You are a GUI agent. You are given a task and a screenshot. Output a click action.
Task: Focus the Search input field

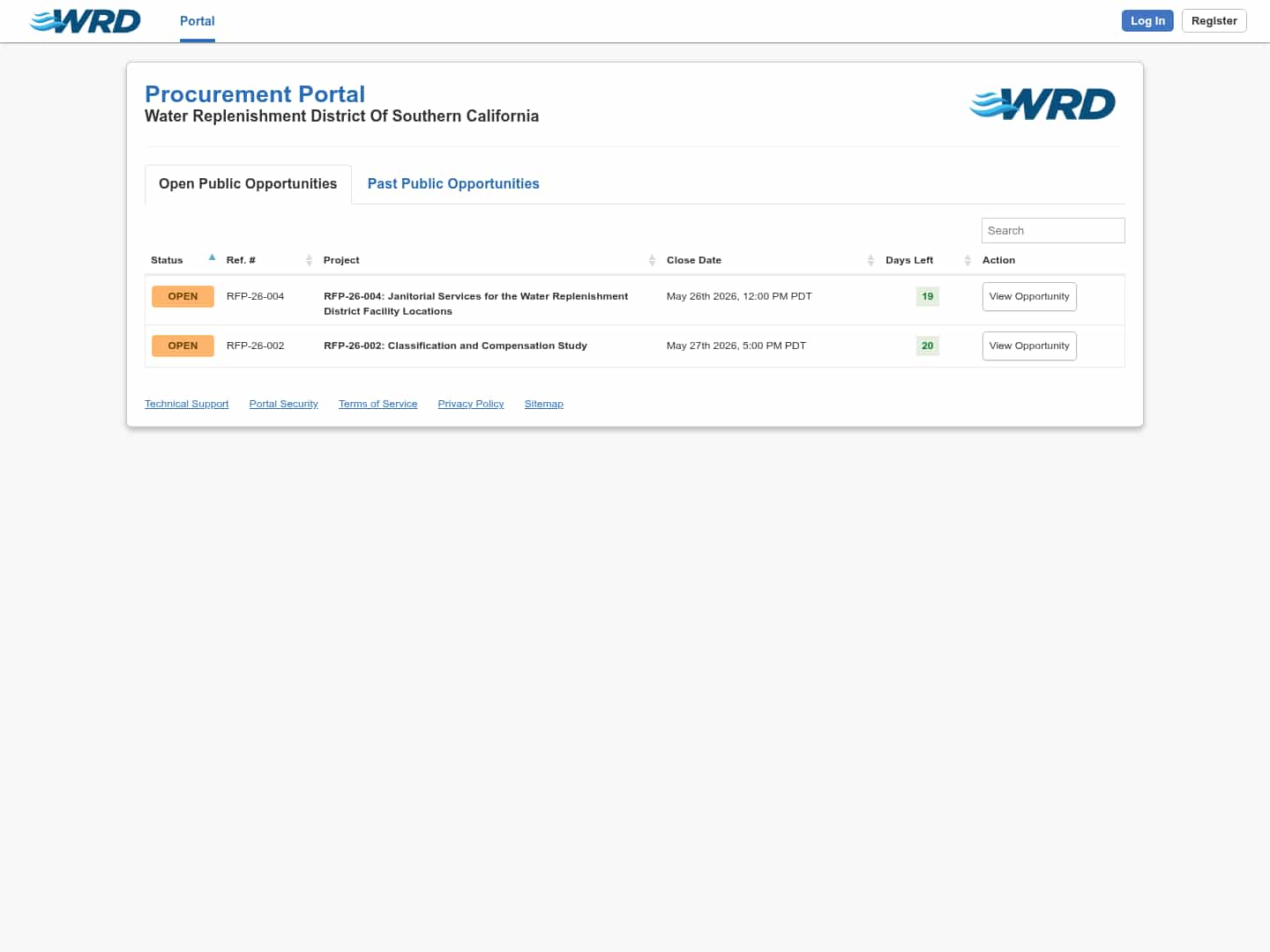pyautogui.click(x=1053, y=231)
